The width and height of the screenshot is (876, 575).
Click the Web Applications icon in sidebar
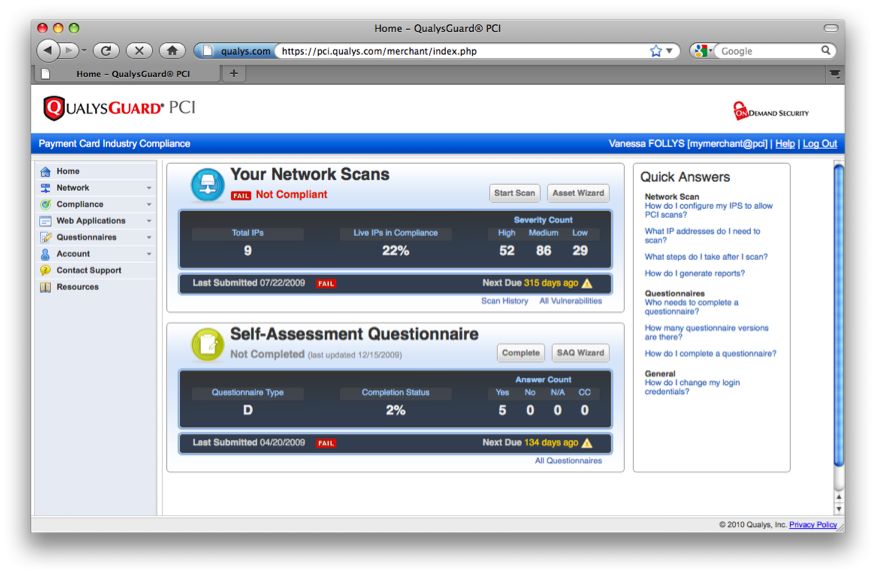point(45,221)
